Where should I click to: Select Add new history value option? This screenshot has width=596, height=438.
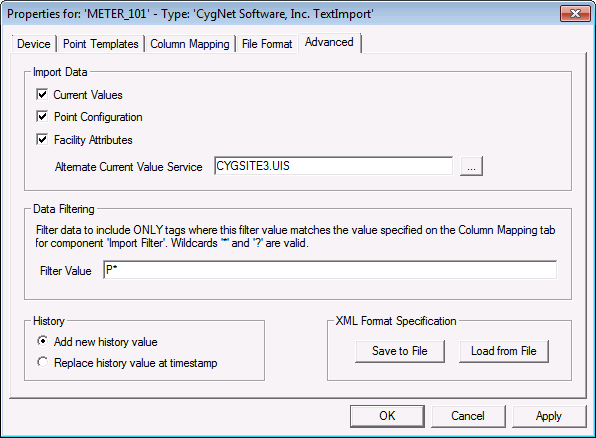click(42, 341)
